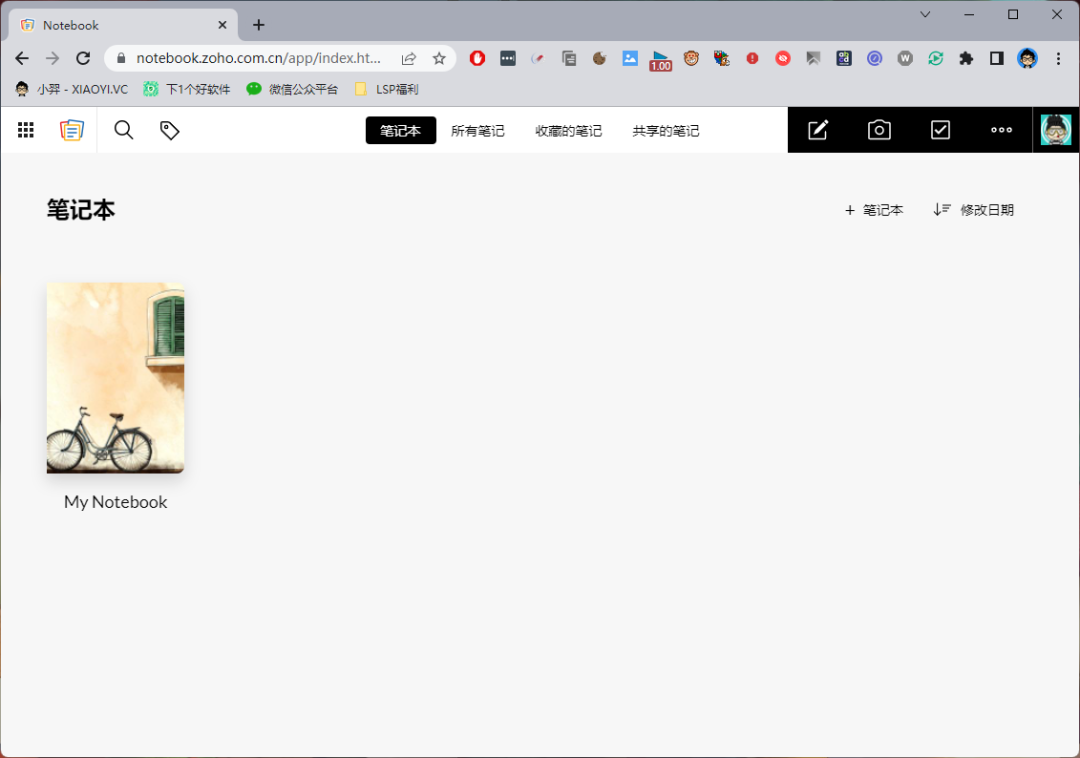Select the 共享的笔记 view
1080x758 pixels.
pyautogui.click(x=666, y=130)
